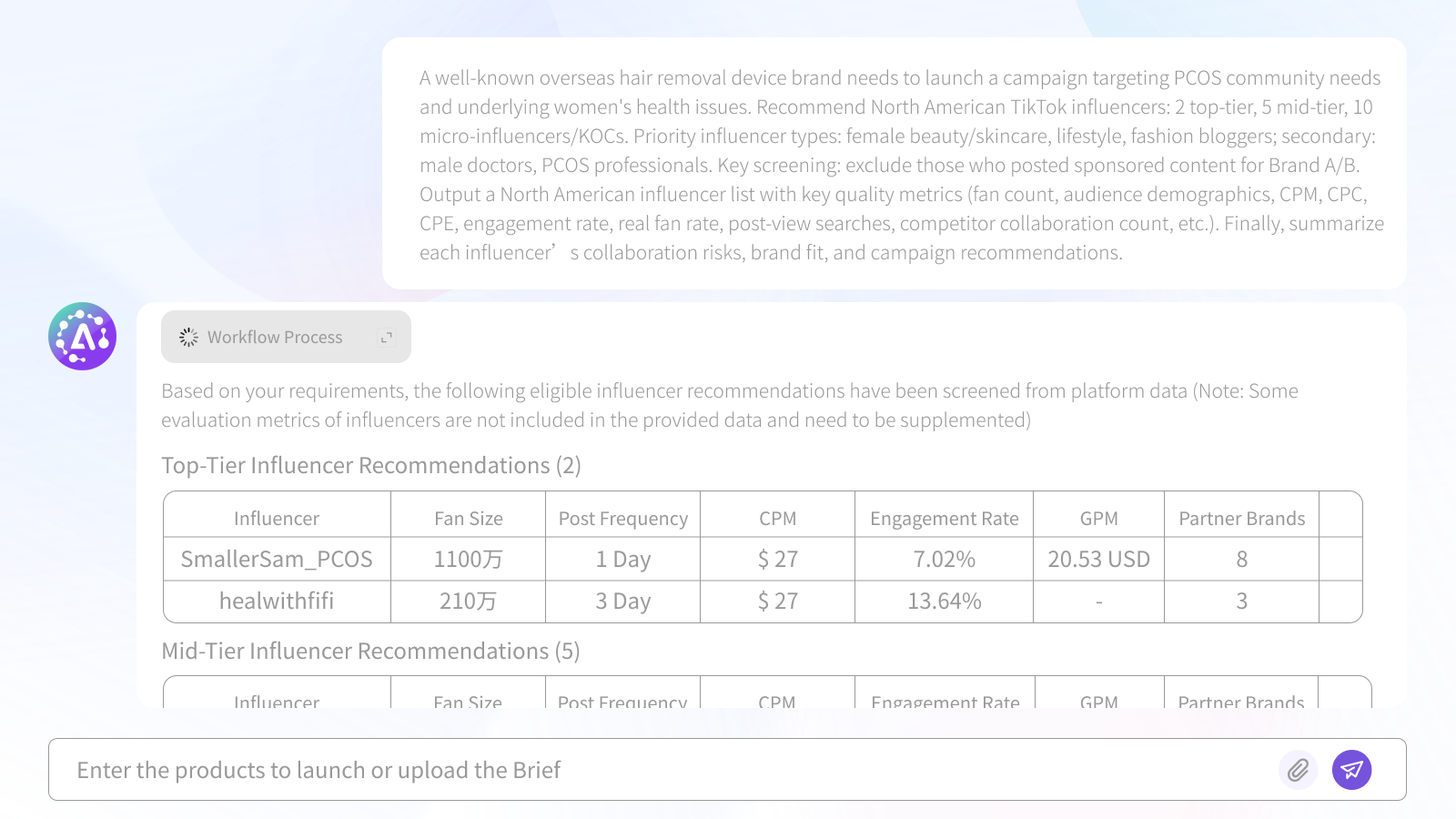Select the Mid-Tier Influencer Recommendations heading
The width and height of the screenshot is (1456, 819).
pyautogui.click(x=370, y=652)
